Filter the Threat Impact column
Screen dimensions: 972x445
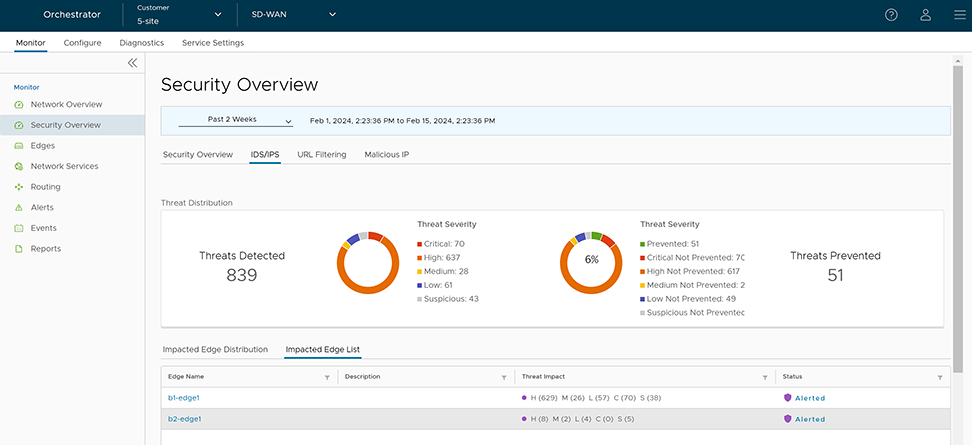[x=764, y=377]
